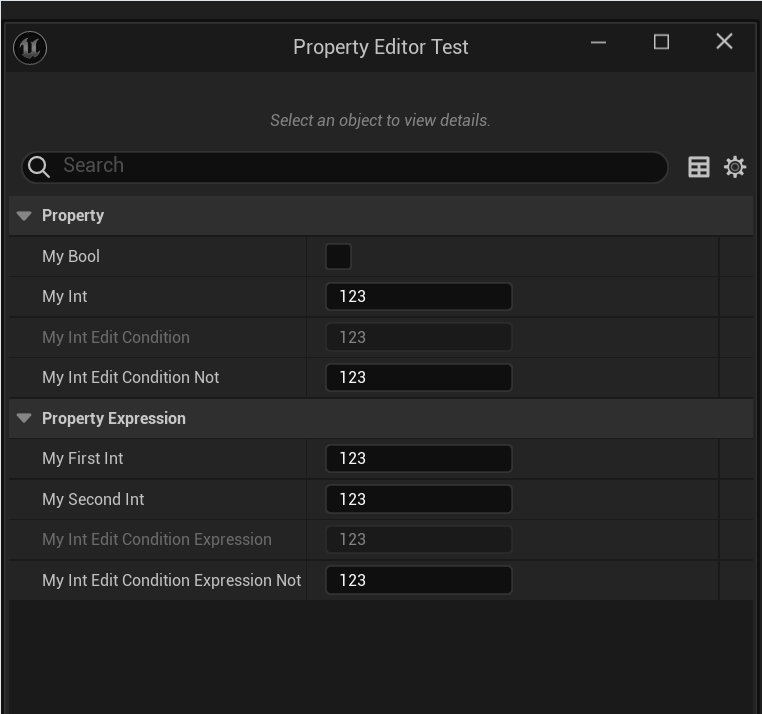Close the Property Editor Test window

(x=725, y=42)
